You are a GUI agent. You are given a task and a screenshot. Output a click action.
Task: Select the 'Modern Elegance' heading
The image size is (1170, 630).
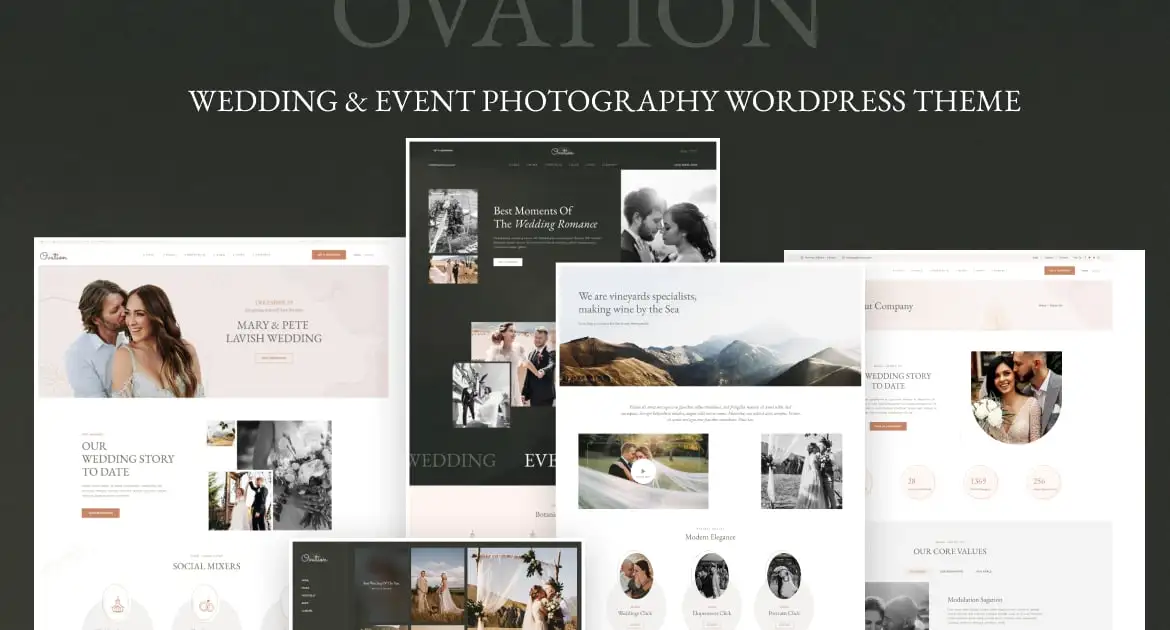click(x=710, y=537)
